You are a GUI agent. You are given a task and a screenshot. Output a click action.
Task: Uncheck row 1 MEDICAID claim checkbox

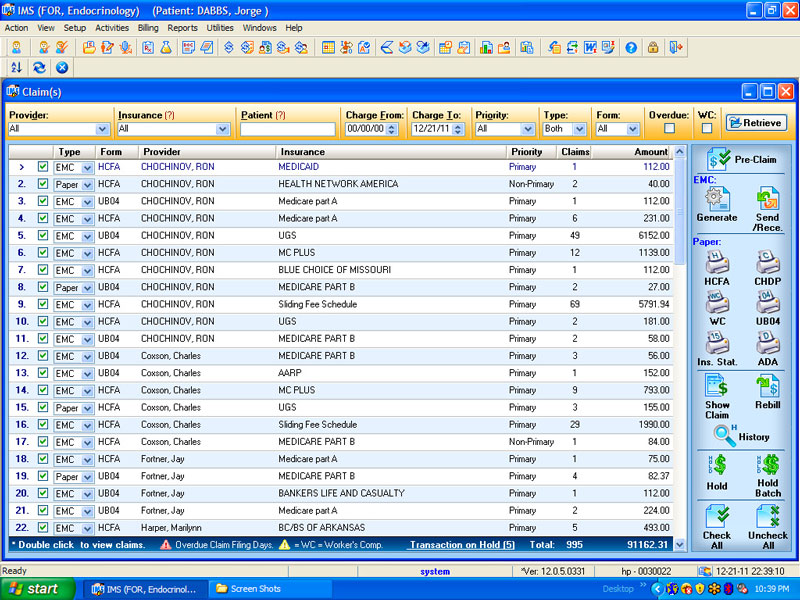click(x=43, y=167)
